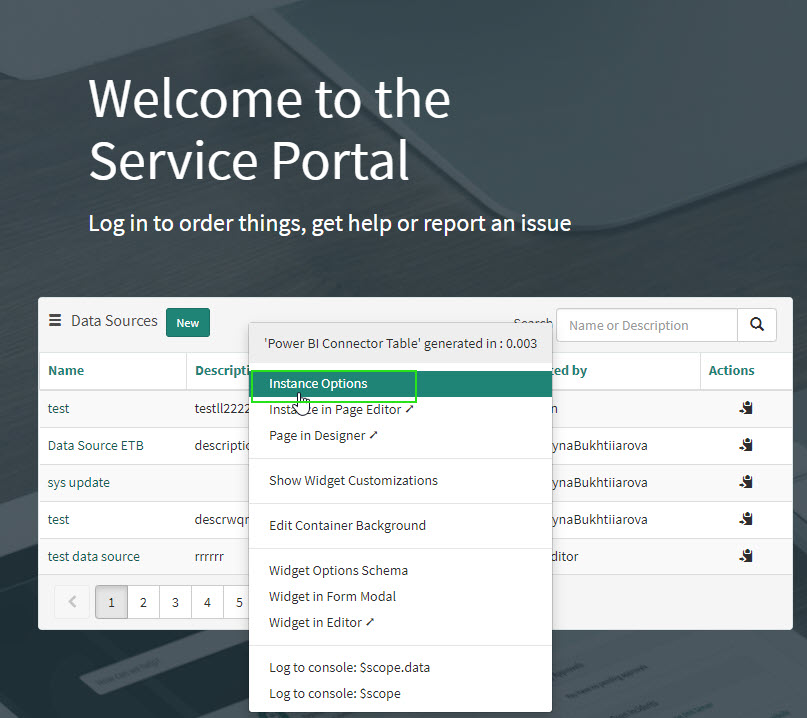Click action icon in Data Source ETB row
The image size is (807, 718).
click(745, 445)
